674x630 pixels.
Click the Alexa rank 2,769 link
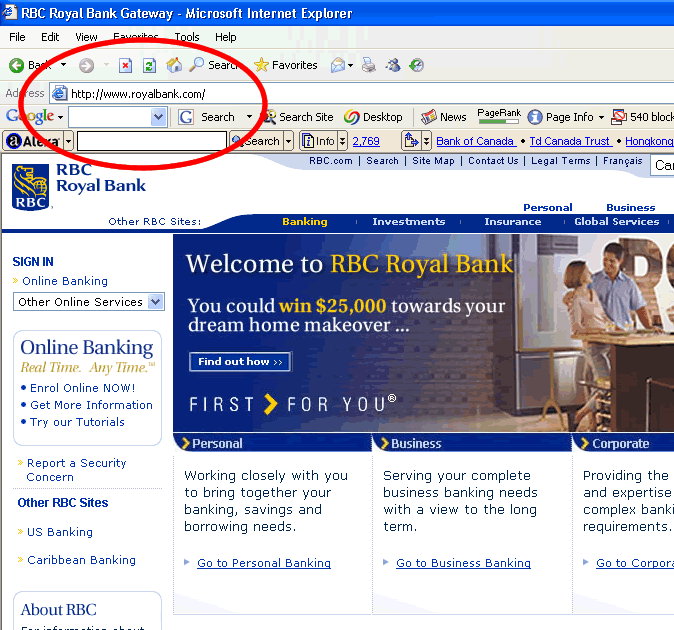tap(366, 141)
